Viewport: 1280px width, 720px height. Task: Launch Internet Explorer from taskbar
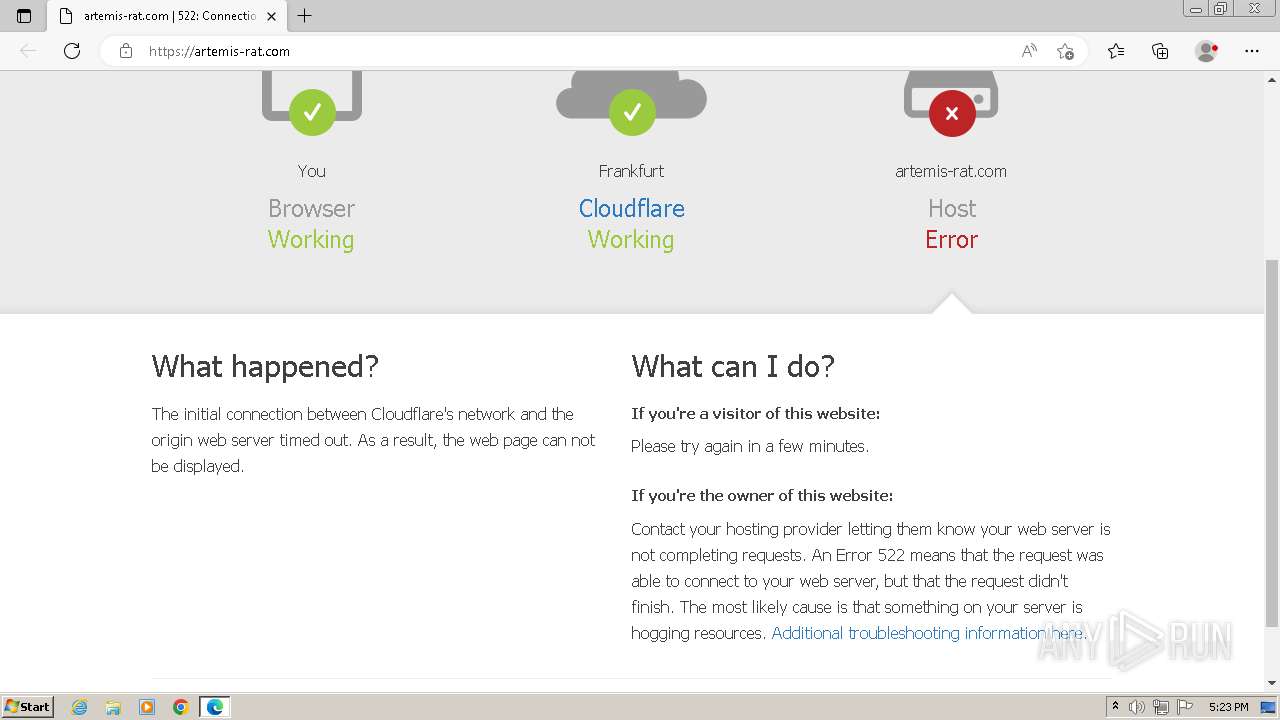point(79,707)
